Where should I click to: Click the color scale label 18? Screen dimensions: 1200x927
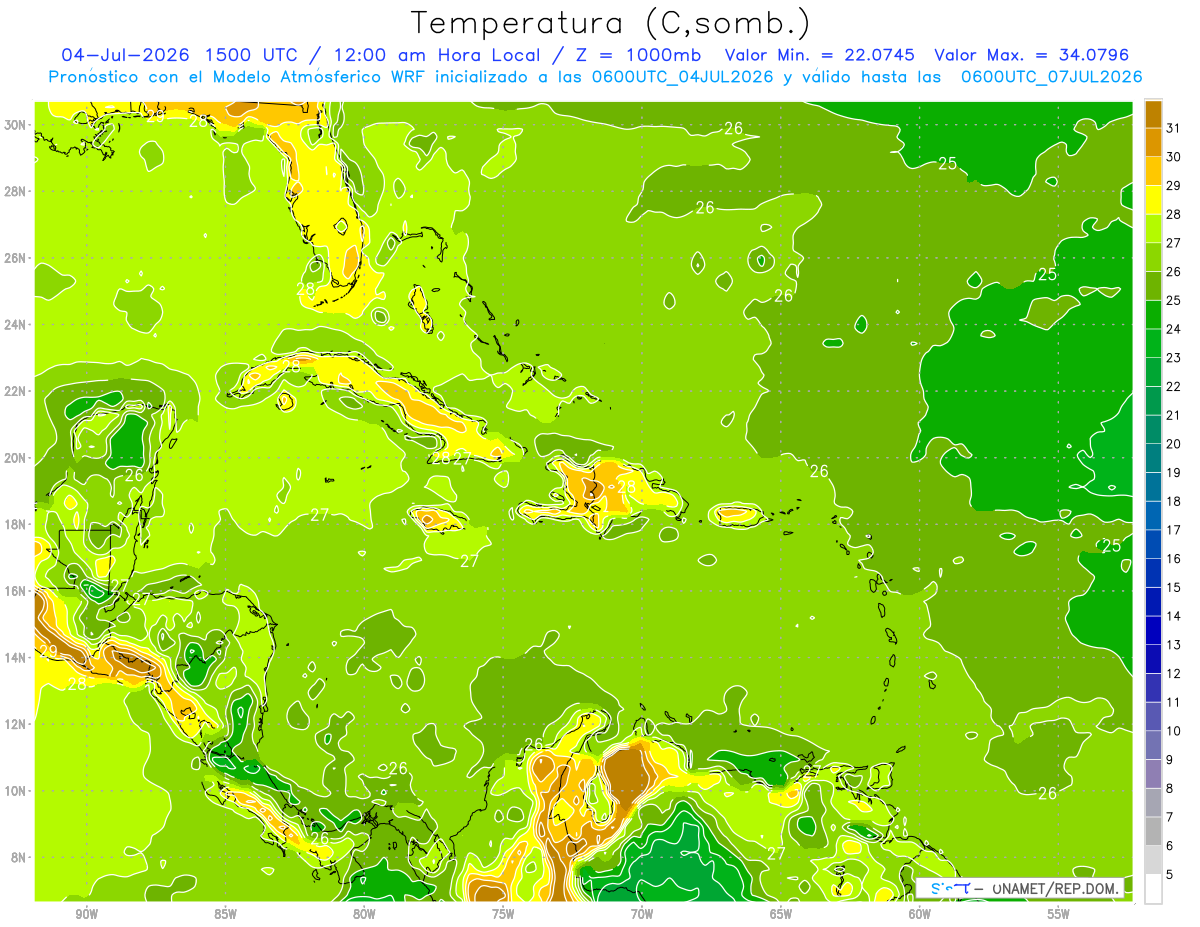point(1174,501)
